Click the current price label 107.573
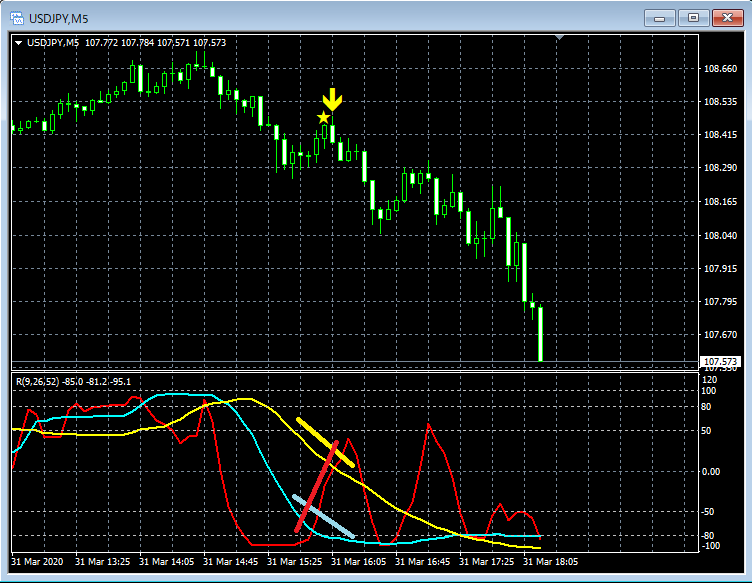 pyautogui.click(x=721, y=362)
